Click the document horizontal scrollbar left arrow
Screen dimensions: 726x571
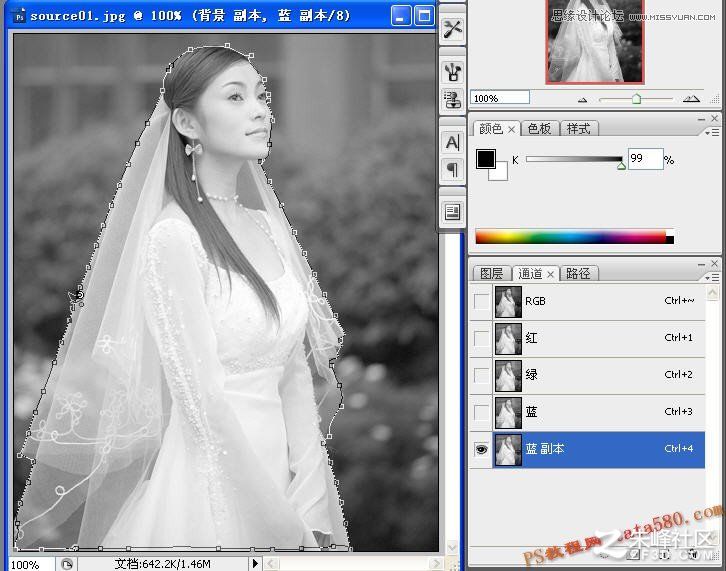point(271,564)
